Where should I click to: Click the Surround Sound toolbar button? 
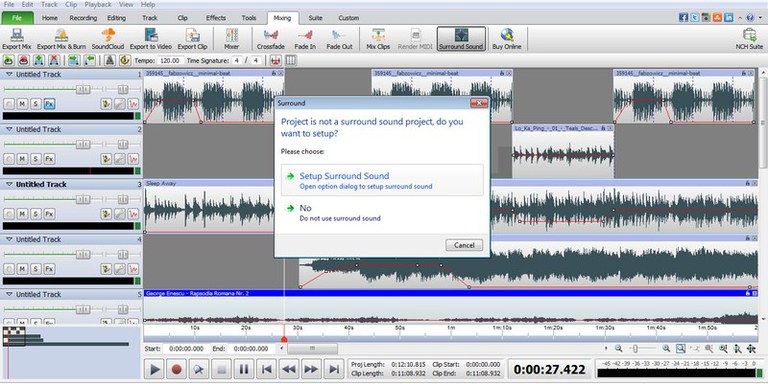[461, 39]
